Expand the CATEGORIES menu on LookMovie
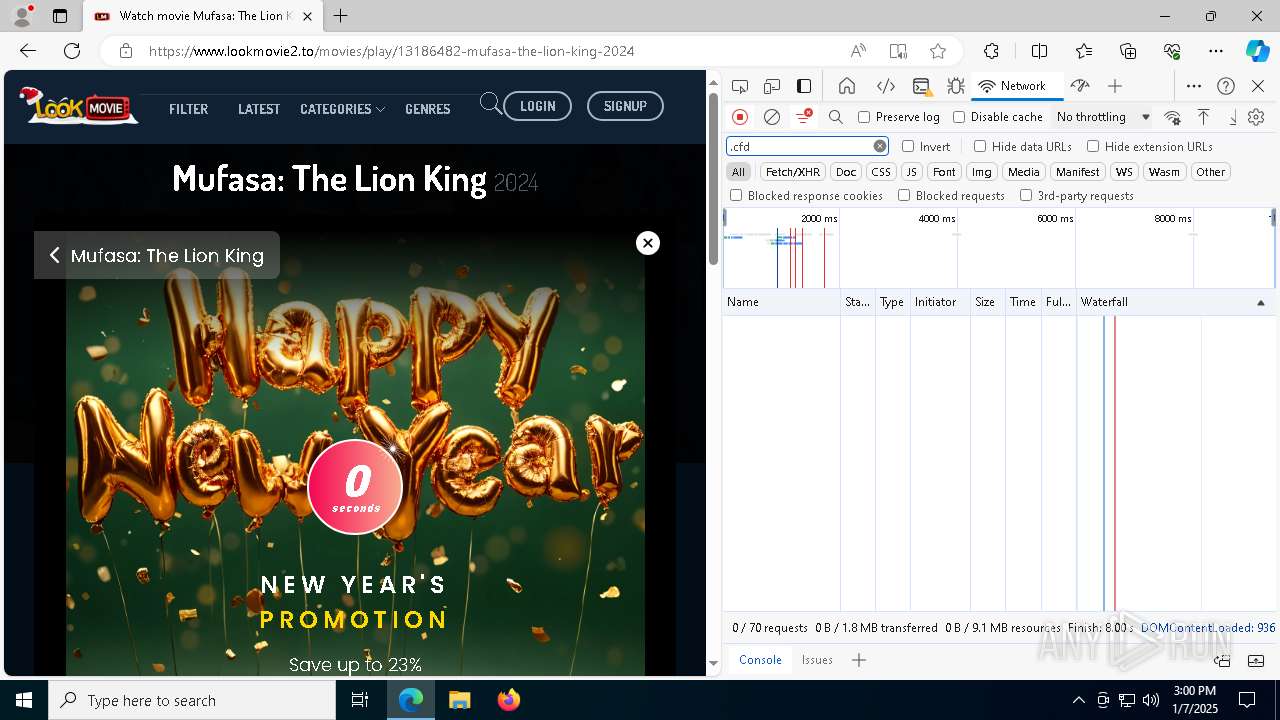 (342, 109)
